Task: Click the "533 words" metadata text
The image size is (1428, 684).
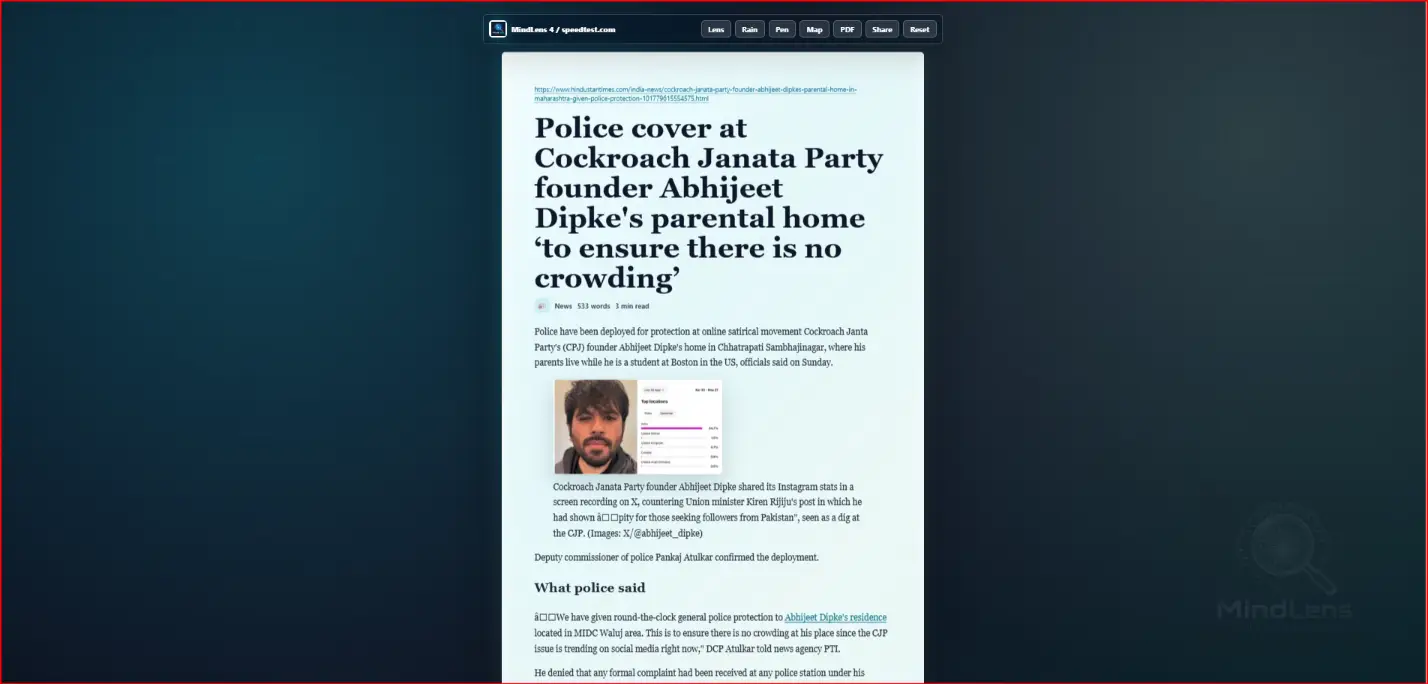Action: [593, 306]
